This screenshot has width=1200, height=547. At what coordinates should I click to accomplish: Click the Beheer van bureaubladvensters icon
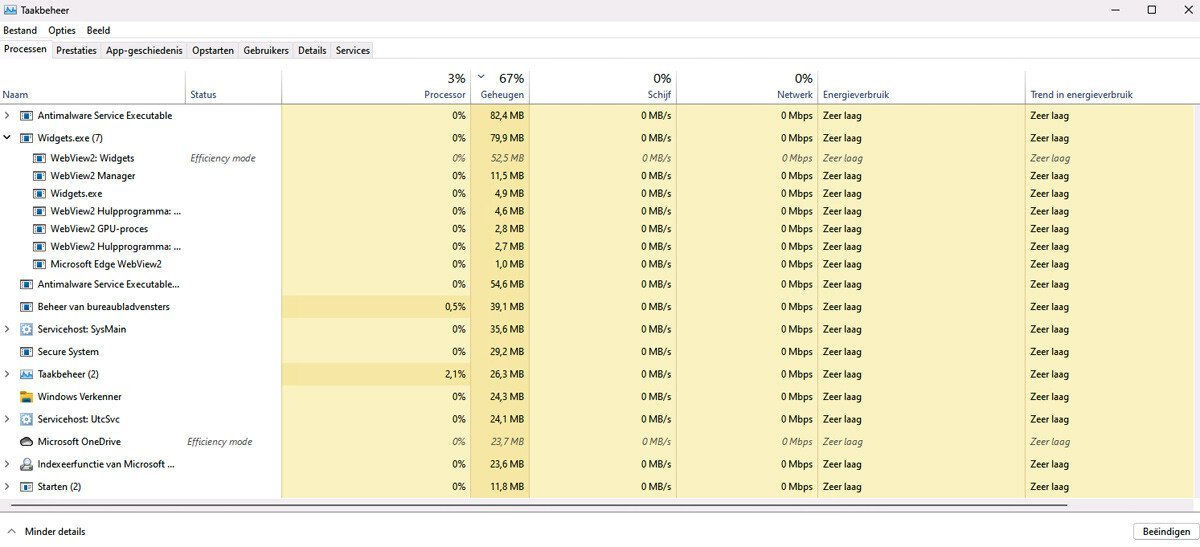pyautogui.click(x=26, y=307)
